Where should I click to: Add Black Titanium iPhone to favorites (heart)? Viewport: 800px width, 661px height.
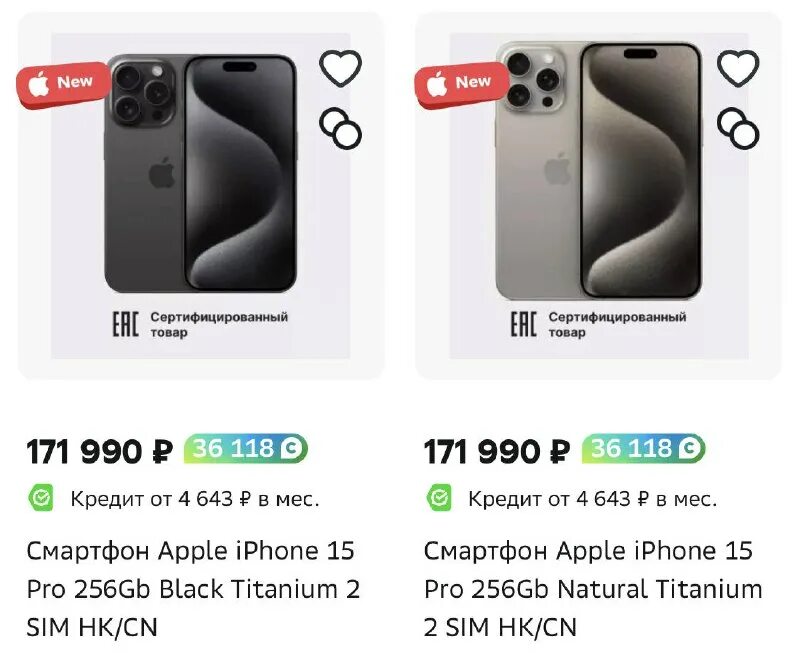tap(340, 68)
